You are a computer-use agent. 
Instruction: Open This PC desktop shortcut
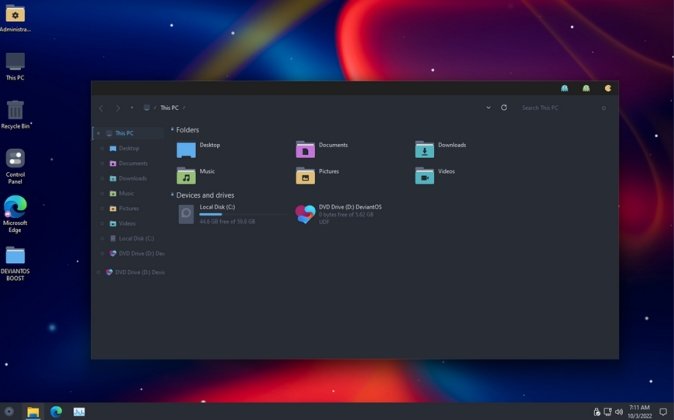pos(15,66)
